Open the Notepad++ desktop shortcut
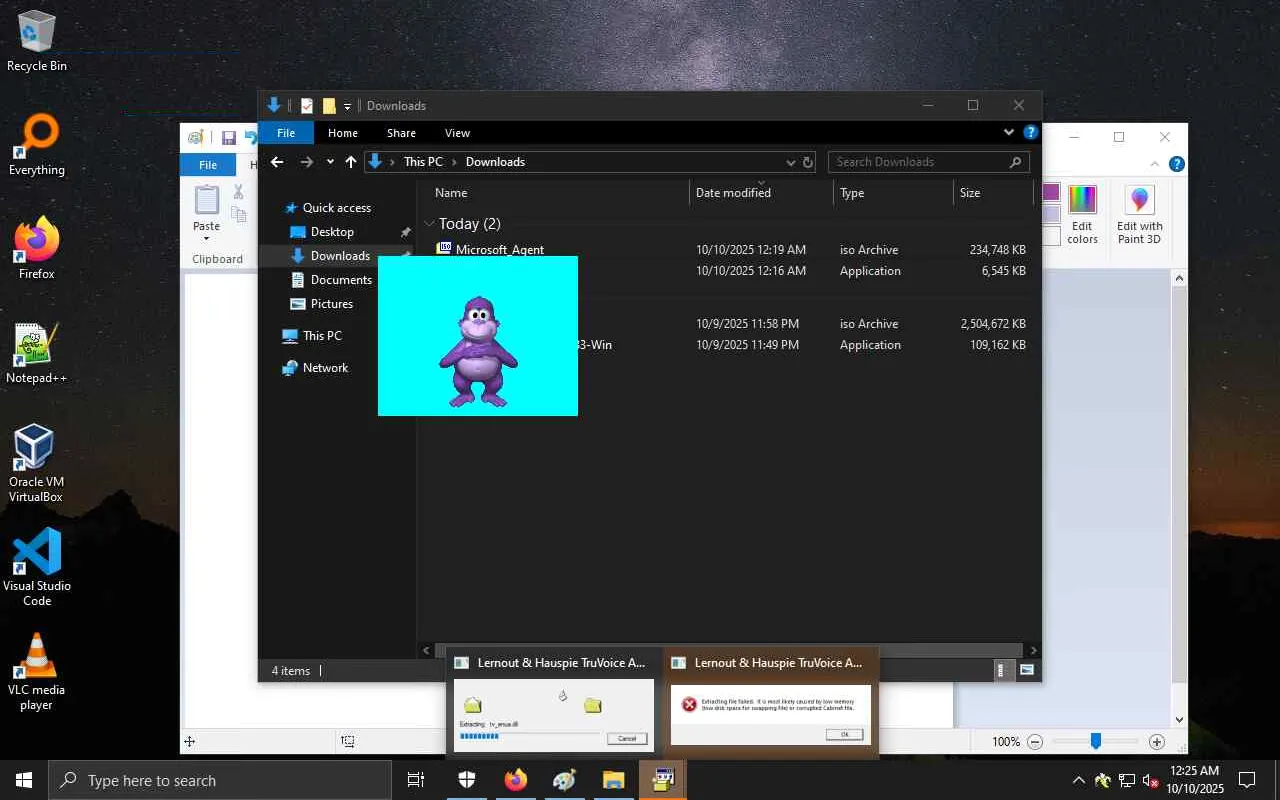The image size is (1280, 800). (x=36, y=353)
